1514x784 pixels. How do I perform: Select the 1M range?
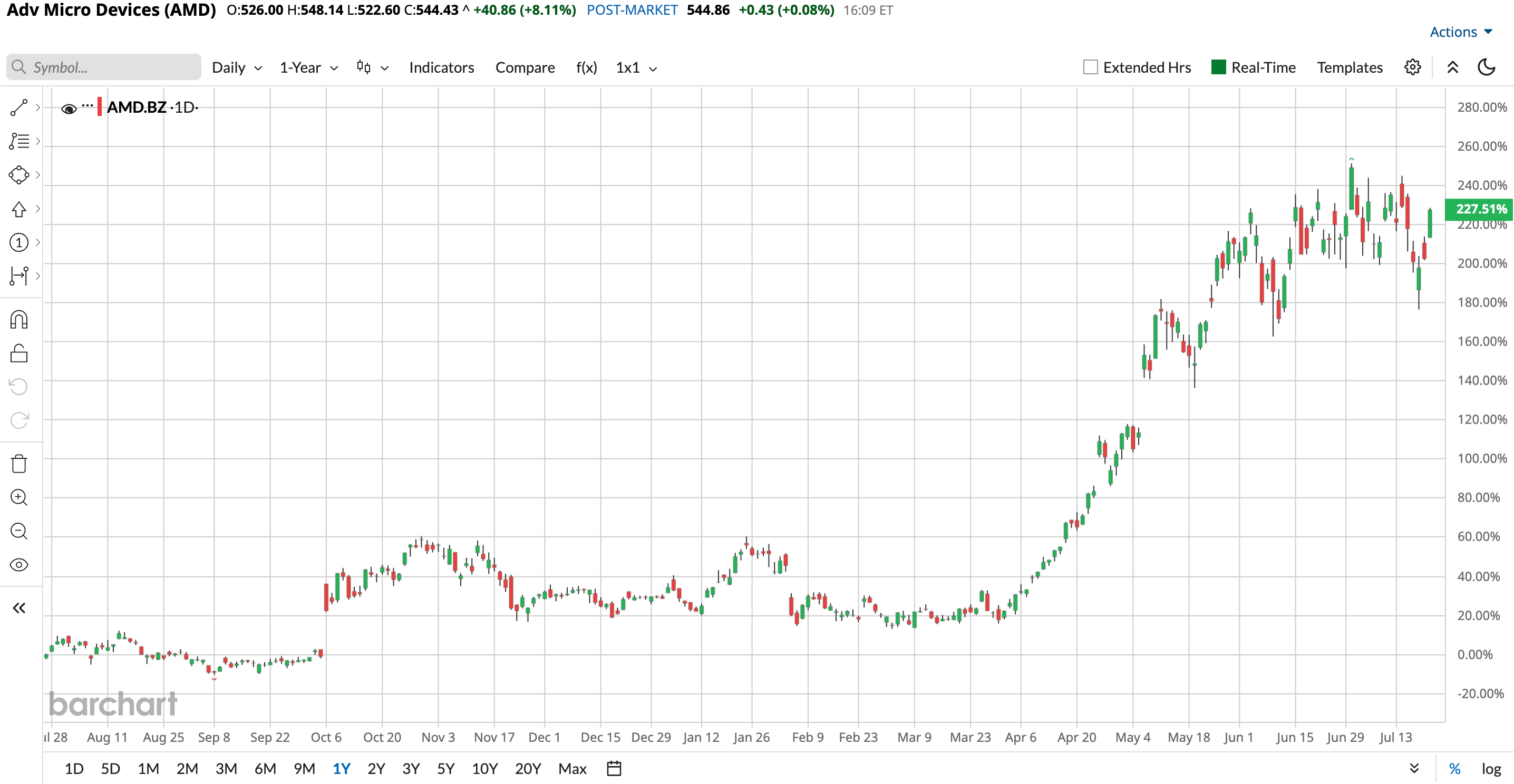(x=148, y=769)
